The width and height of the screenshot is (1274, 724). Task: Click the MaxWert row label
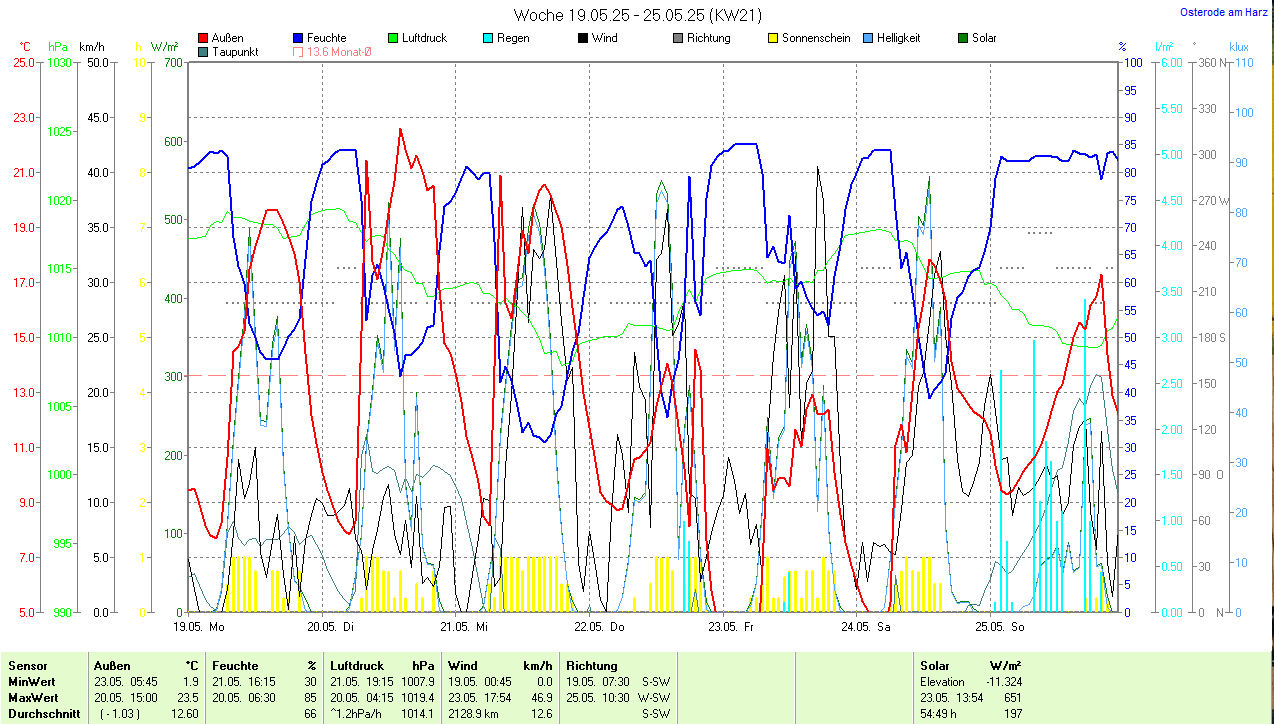[33, 697]
